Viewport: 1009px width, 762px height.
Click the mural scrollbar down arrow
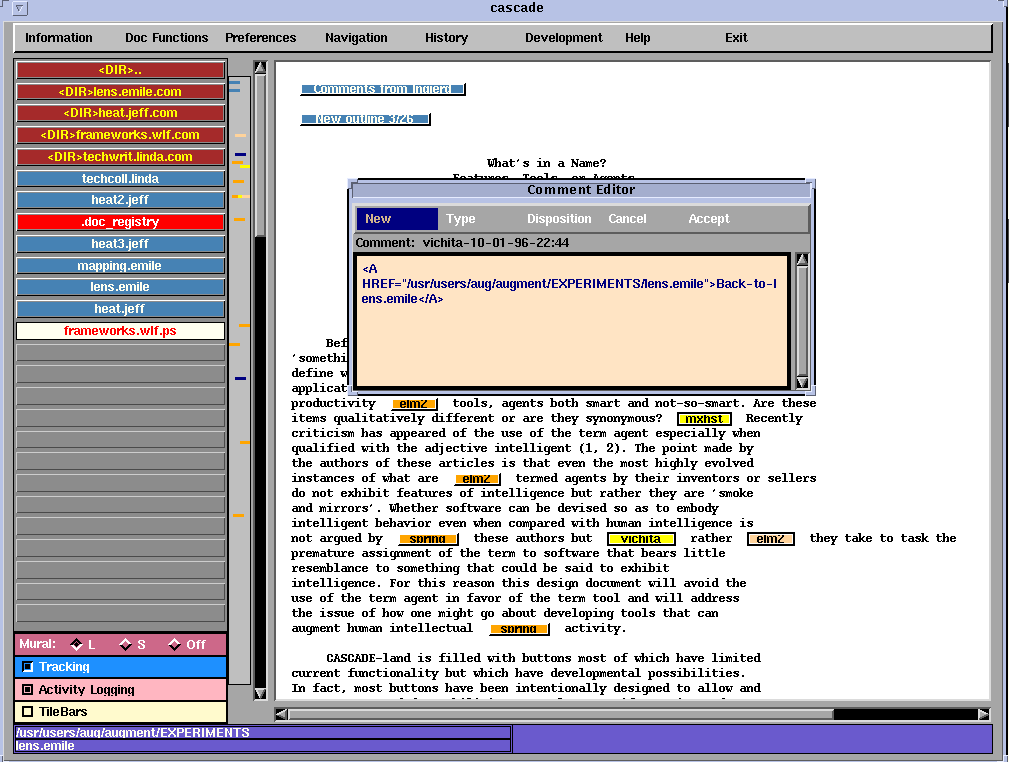tap(260, 693)
